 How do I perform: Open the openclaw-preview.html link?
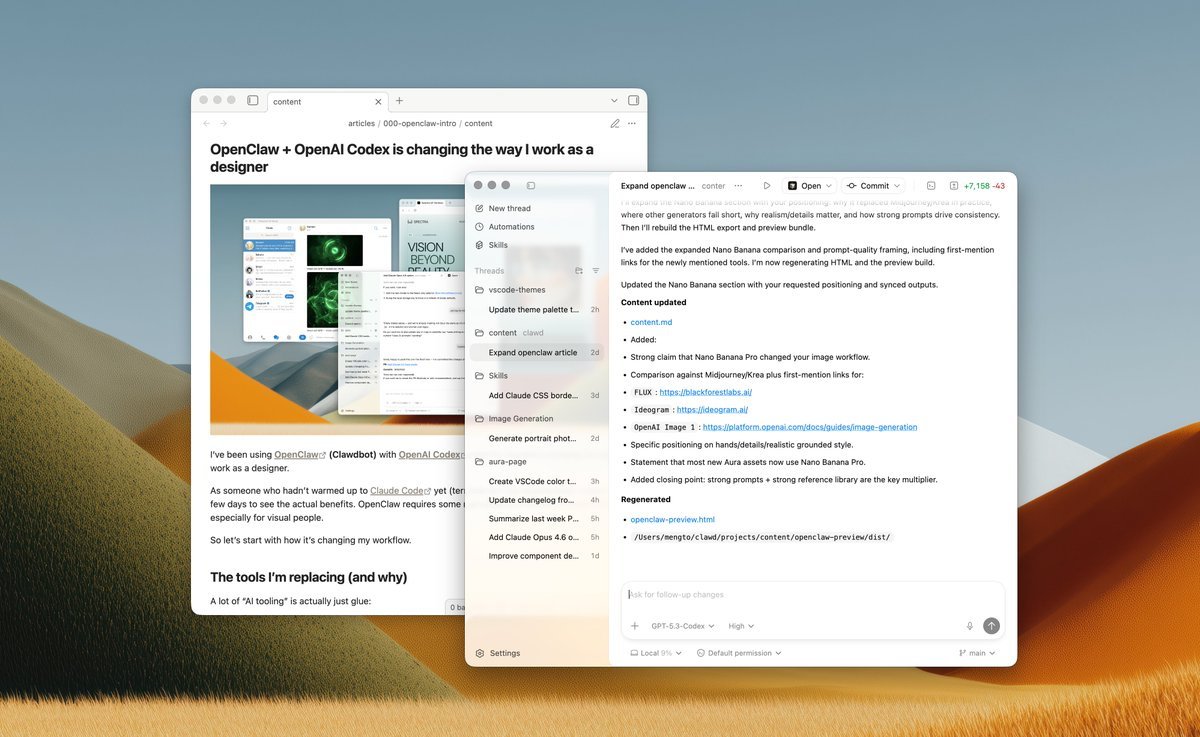(x=673, y=519)
